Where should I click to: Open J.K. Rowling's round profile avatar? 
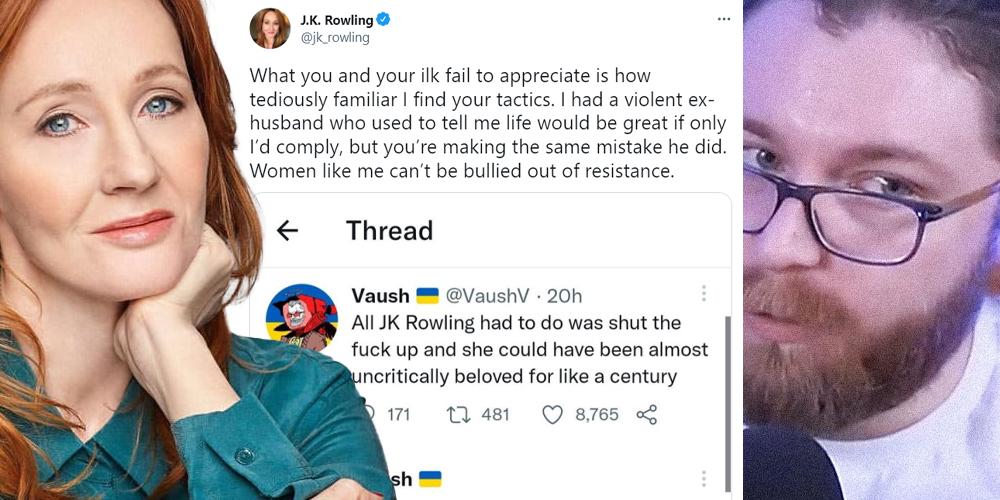pos(268,29)
